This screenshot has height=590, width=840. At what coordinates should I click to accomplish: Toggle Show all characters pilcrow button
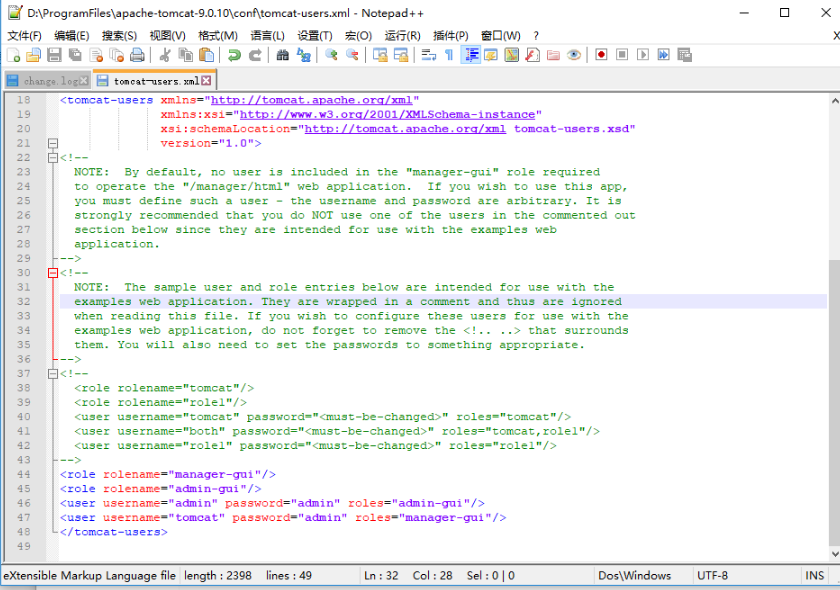[449, 55]
